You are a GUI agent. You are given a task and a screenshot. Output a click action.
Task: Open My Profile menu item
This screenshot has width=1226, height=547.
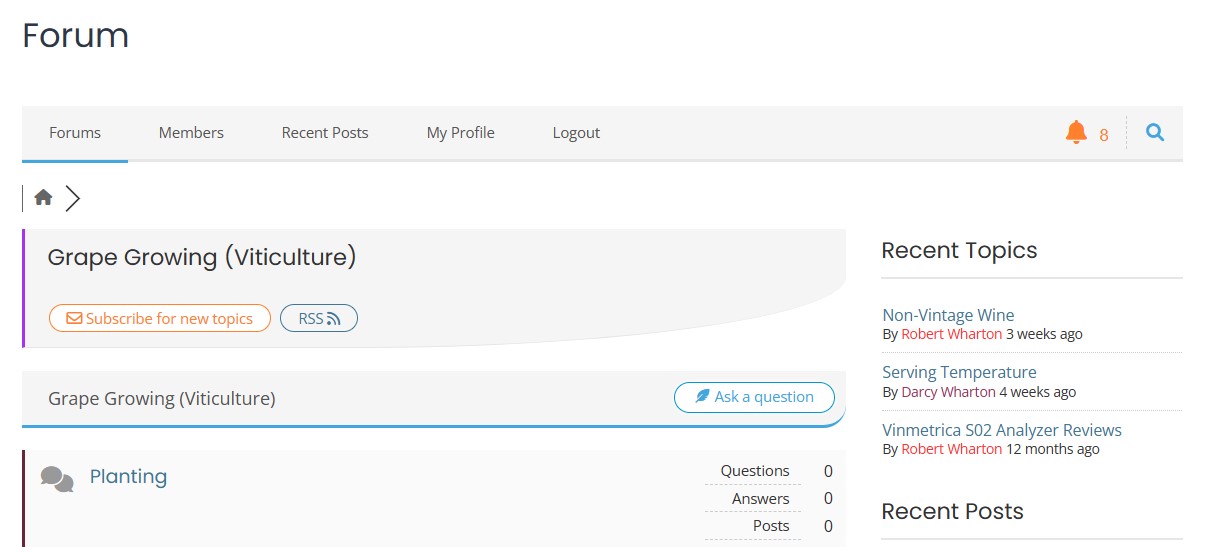[x=461, y=132]
